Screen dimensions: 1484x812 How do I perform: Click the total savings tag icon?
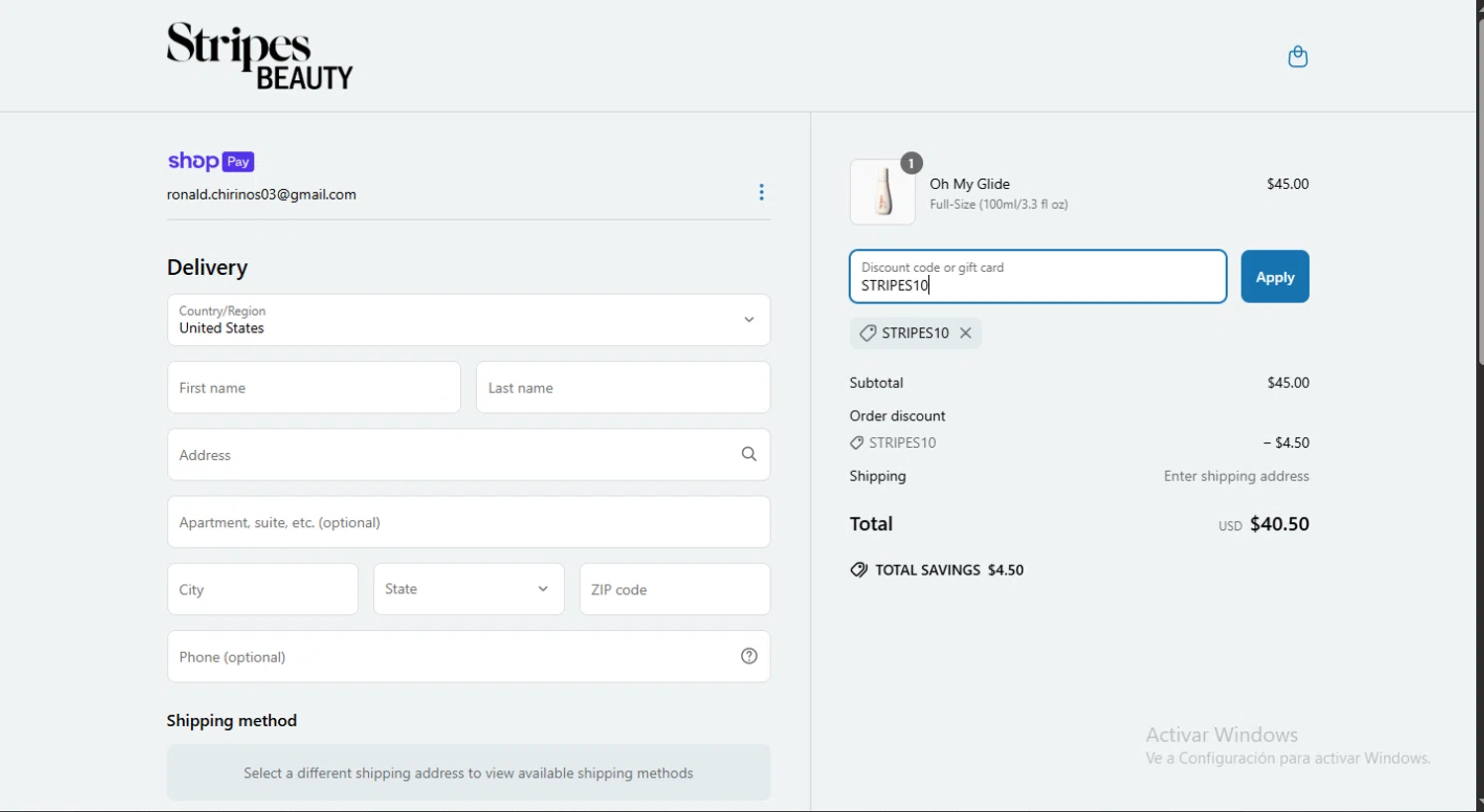click(x=859, y=570)
